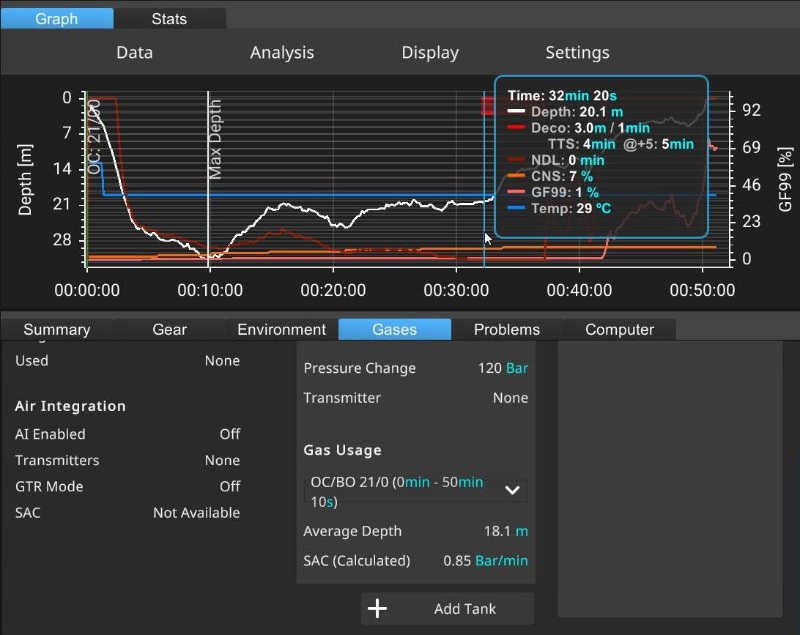Open the Environment tab
The height and width of the screenshot is (635, 800).
point(282,329)
